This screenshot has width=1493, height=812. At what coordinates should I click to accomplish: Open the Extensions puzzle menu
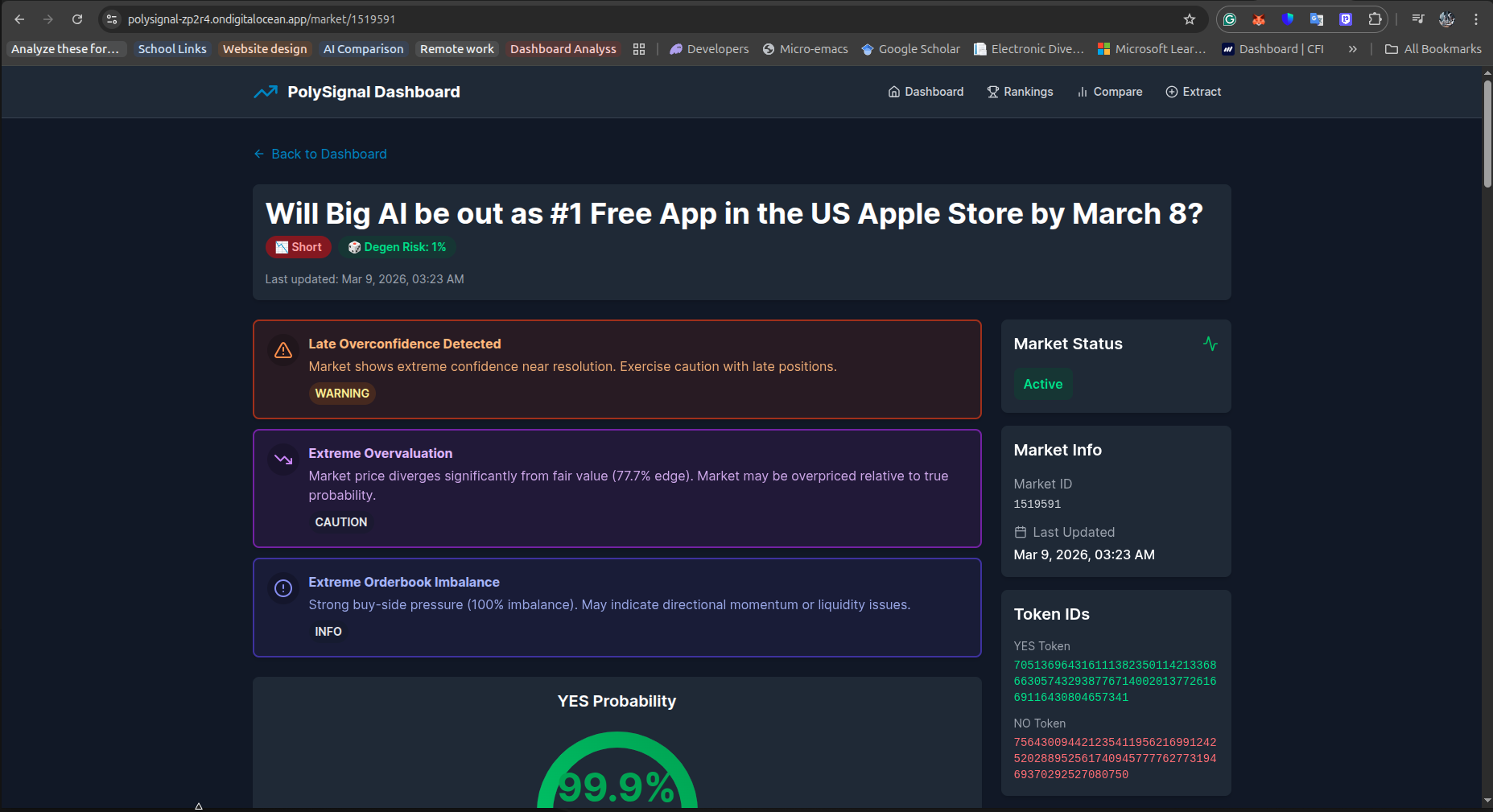1375,19
